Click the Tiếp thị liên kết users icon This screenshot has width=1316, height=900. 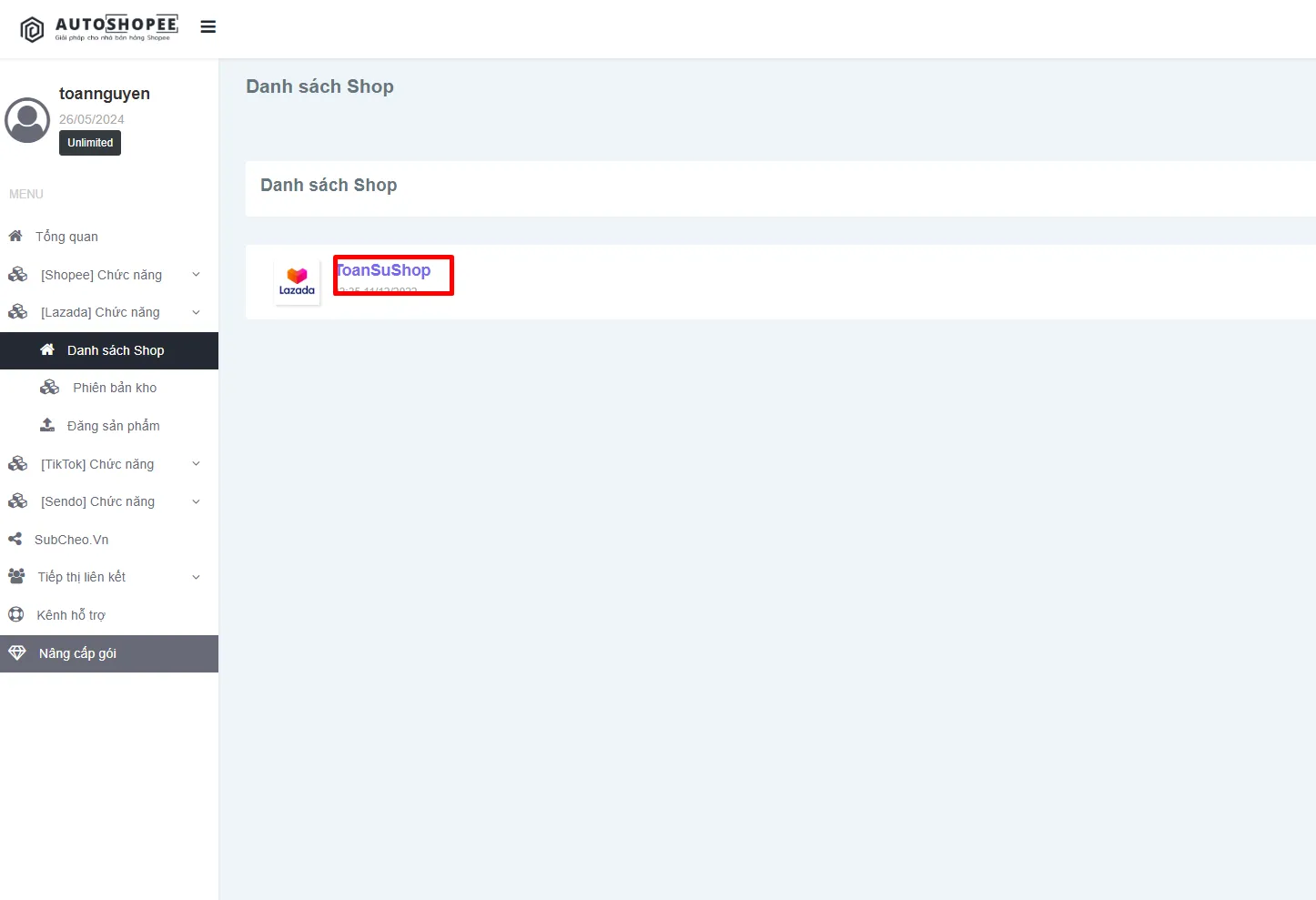(x=16, y=577)
